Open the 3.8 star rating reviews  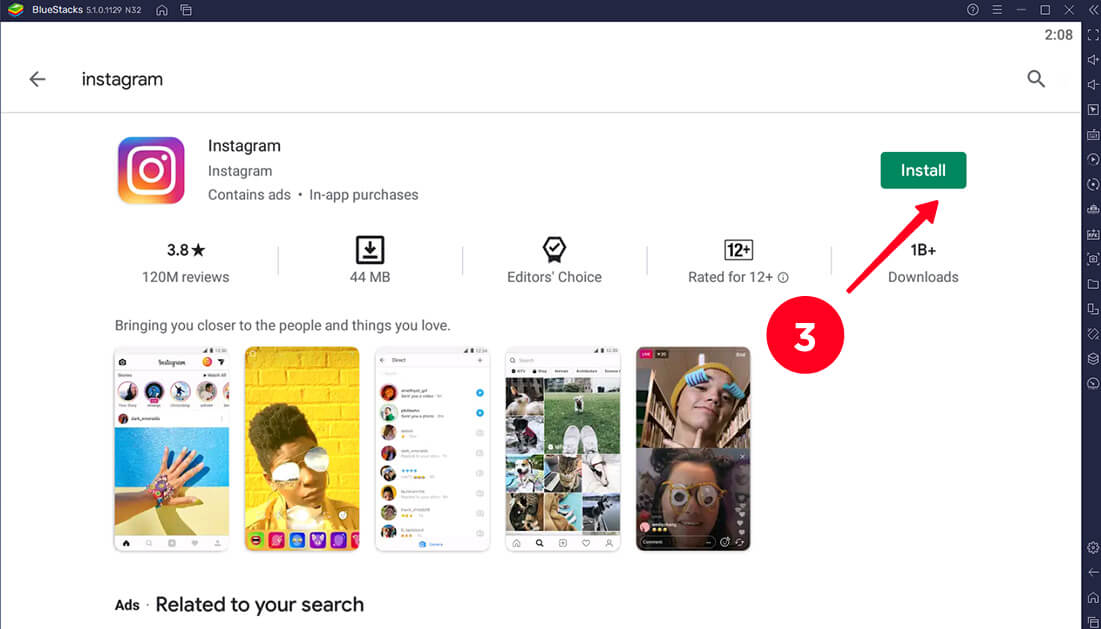185,250
